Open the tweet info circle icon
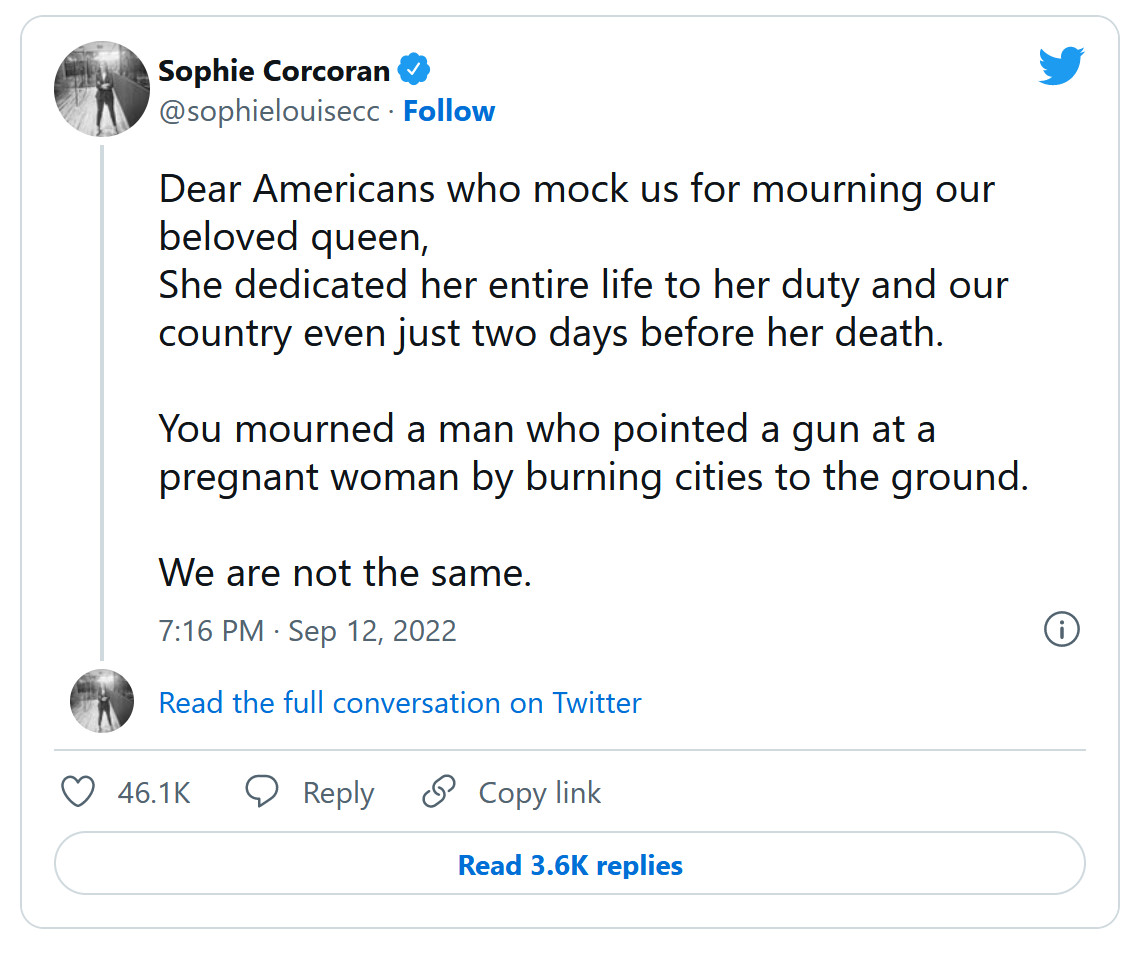This screenshot has height=961, width=1145. [1061, 630]
